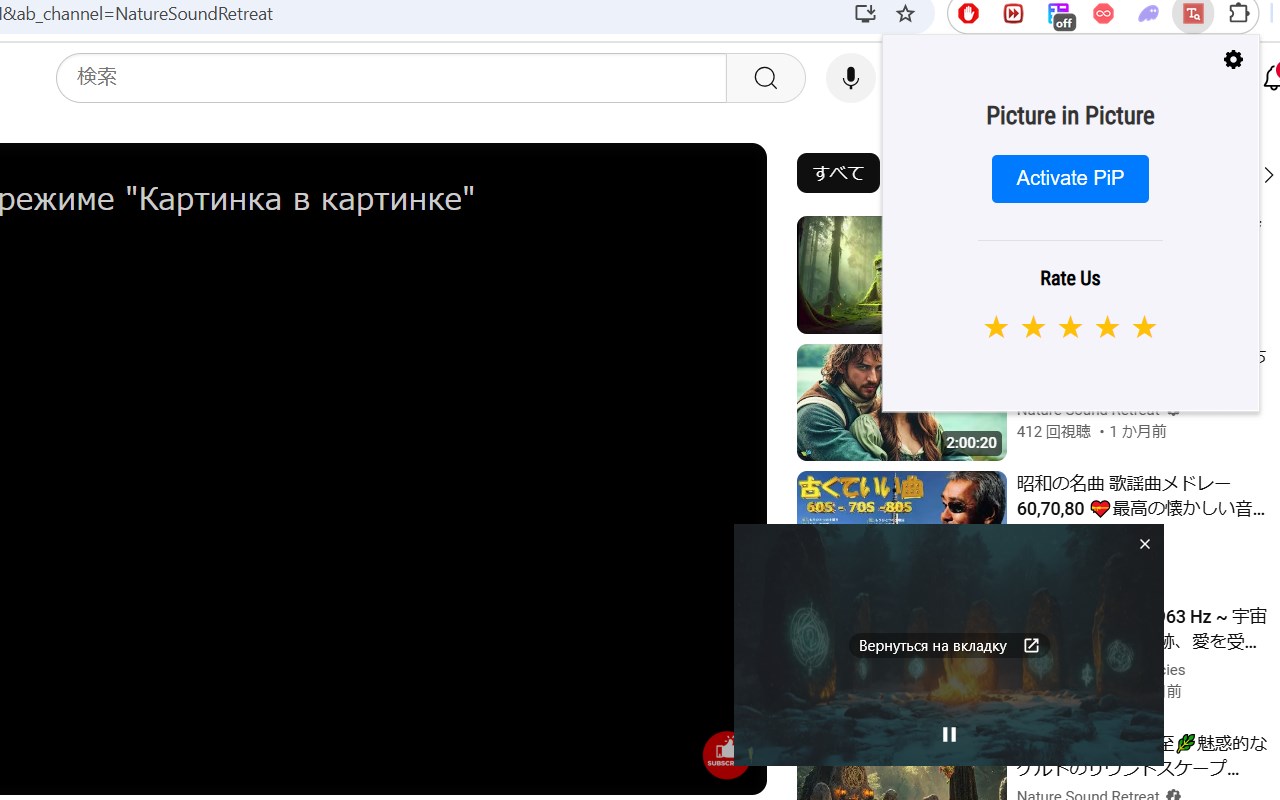Open the red infinity-symbol extension
Viewport: 1280px width, 800px height.
click(1103, 14)
